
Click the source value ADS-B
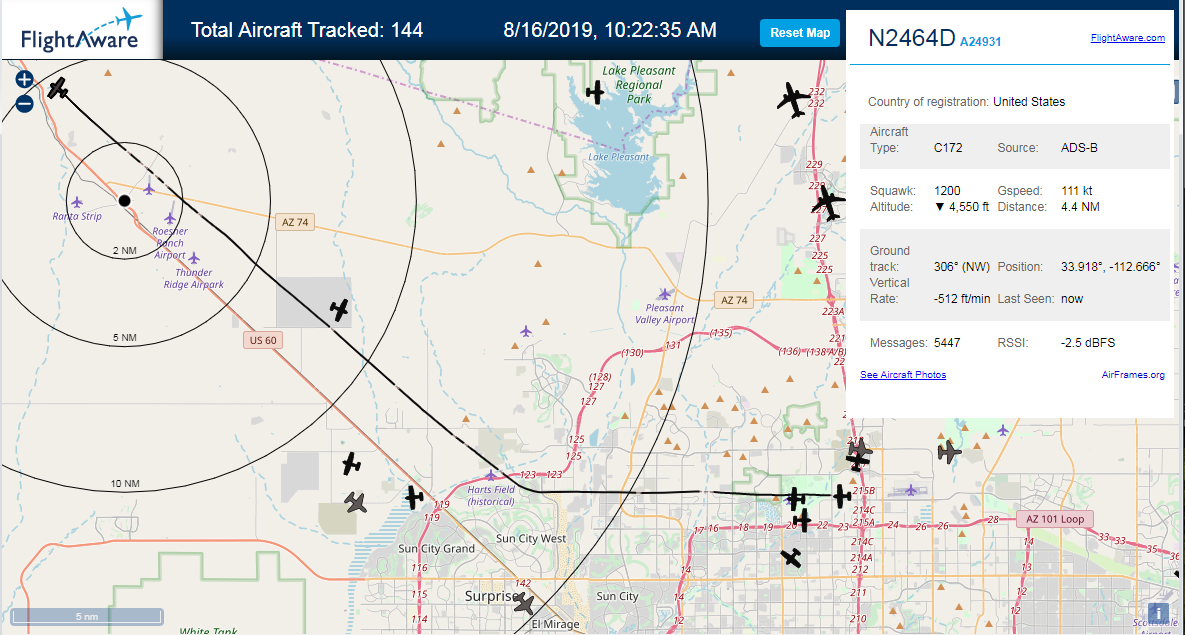[x=1079, y=147]
